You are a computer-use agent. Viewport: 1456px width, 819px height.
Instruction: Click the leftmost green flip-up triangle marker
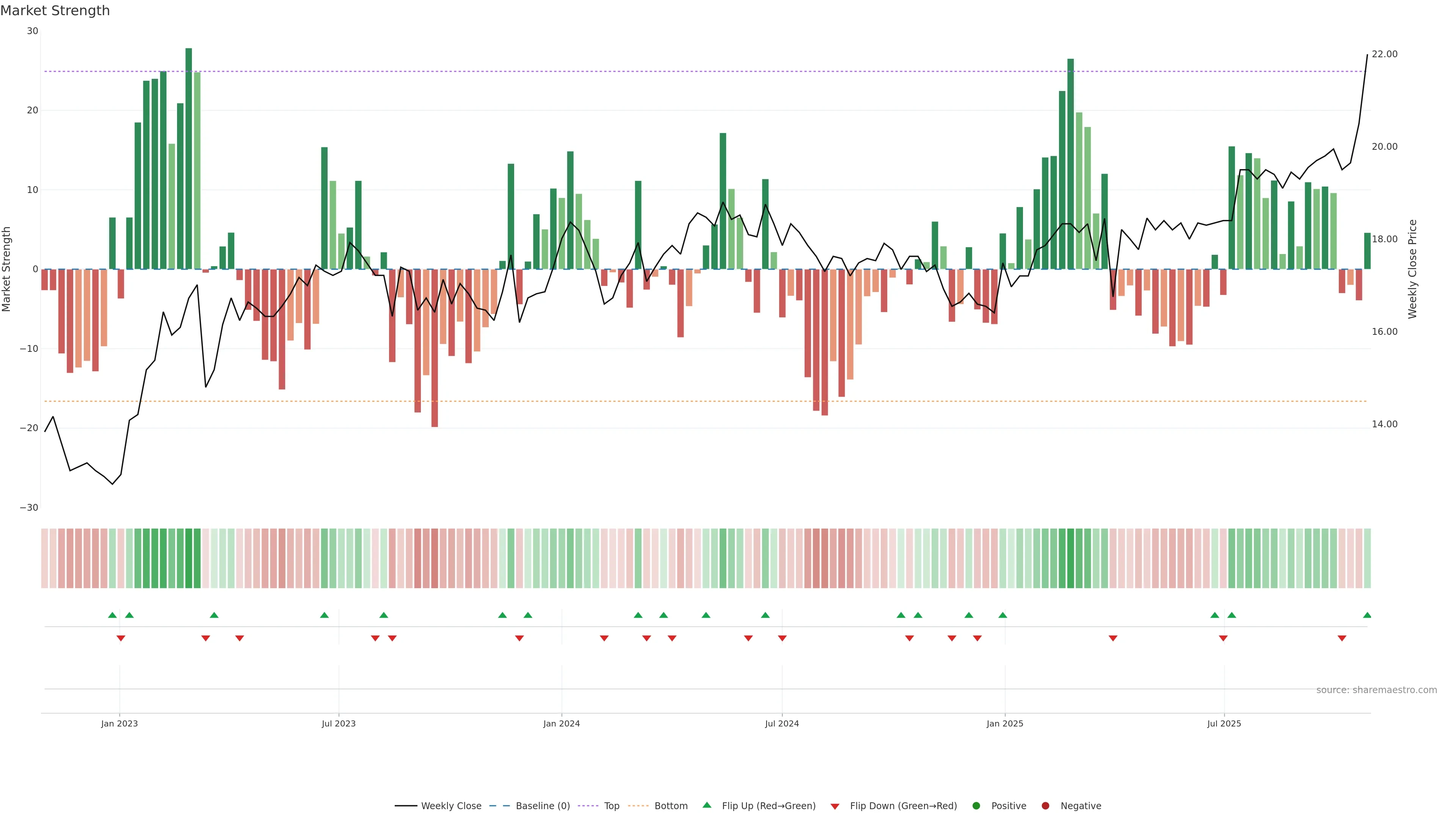pos(112,615)
